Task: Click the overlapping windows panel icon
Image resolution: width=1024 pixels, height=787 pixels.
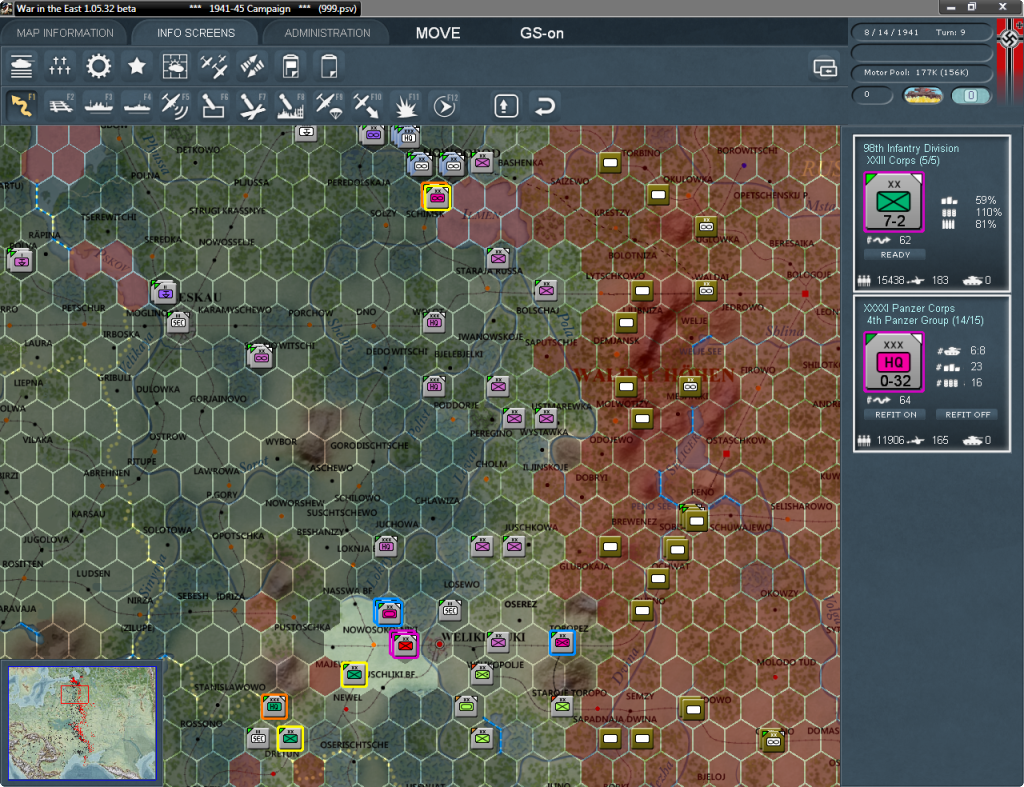Action: (825, 67)
